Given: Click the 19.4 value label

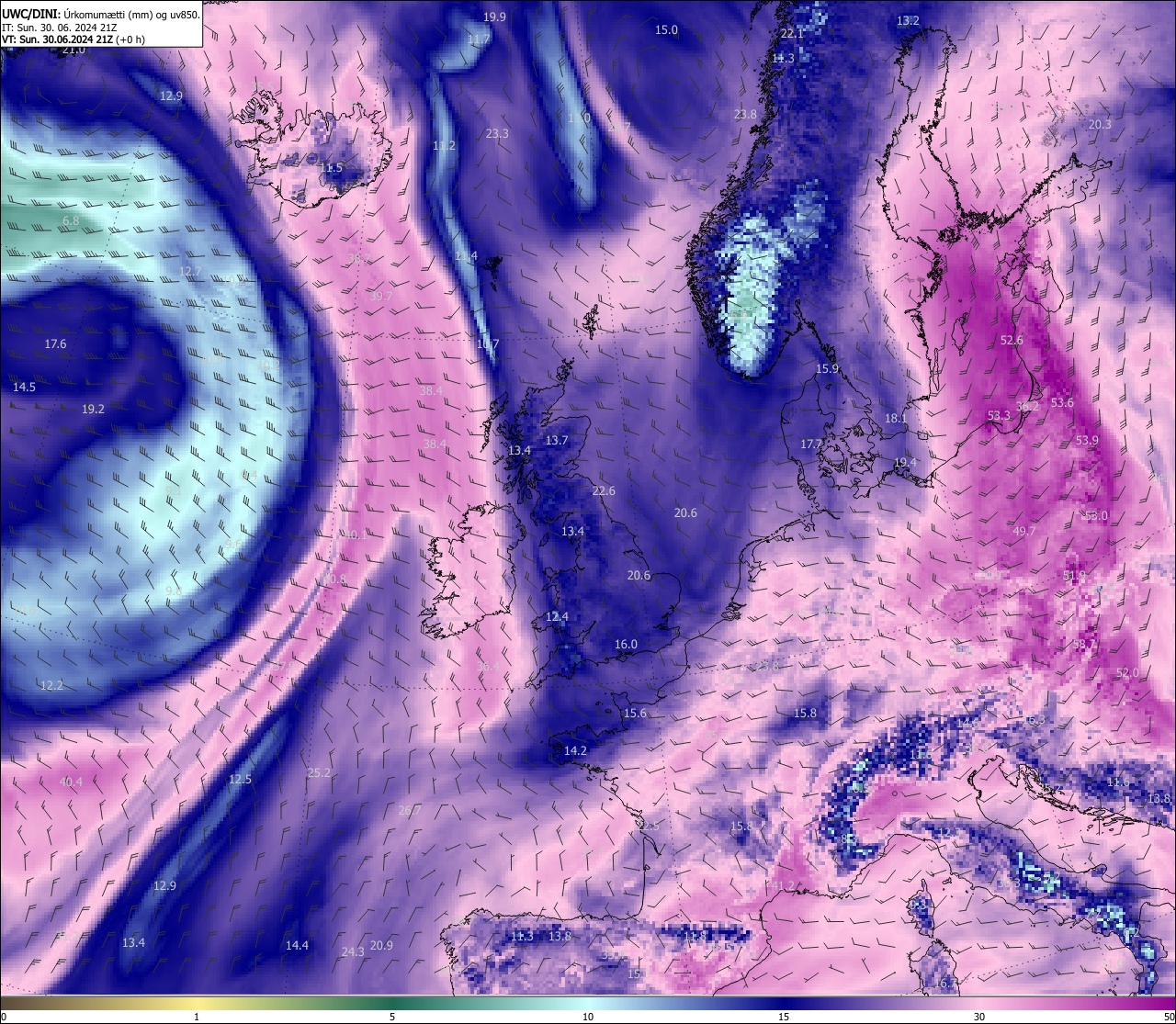Looking at the screenshot, I should (905, 463).
